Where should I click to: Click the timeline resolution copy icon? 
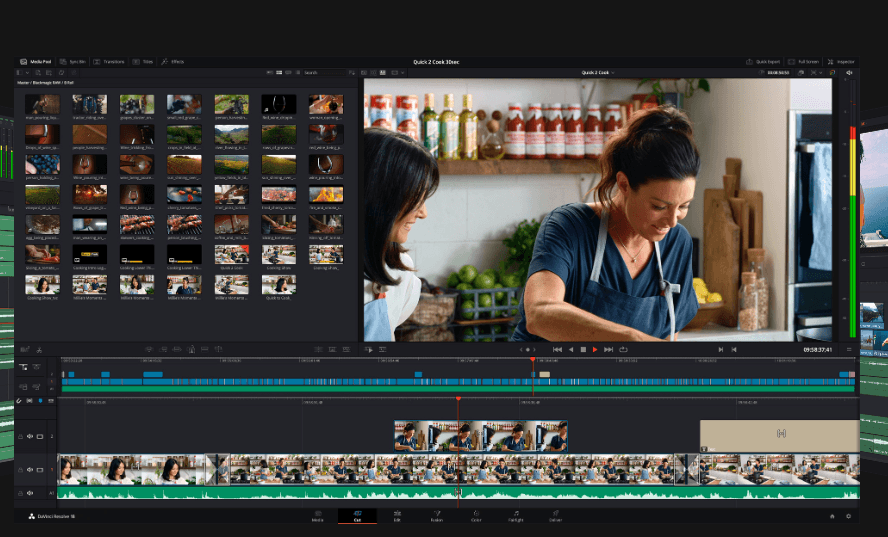coord(801,73)
